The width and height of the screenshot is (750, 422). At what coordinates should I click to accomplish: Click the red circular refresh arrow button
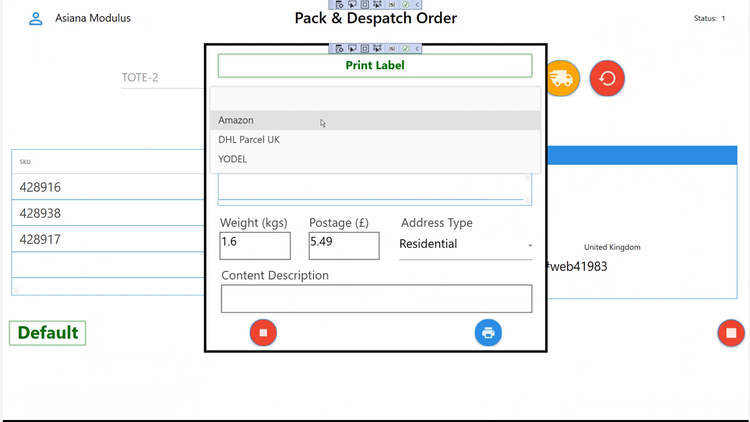click(x=607, y=79)
